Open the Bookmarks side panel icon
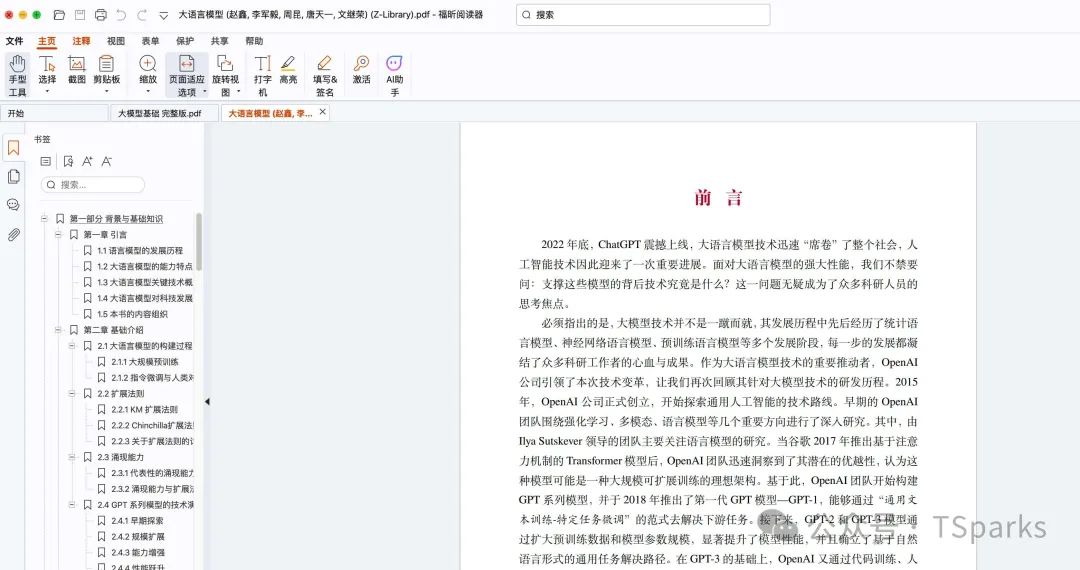 tap(13, 148)
